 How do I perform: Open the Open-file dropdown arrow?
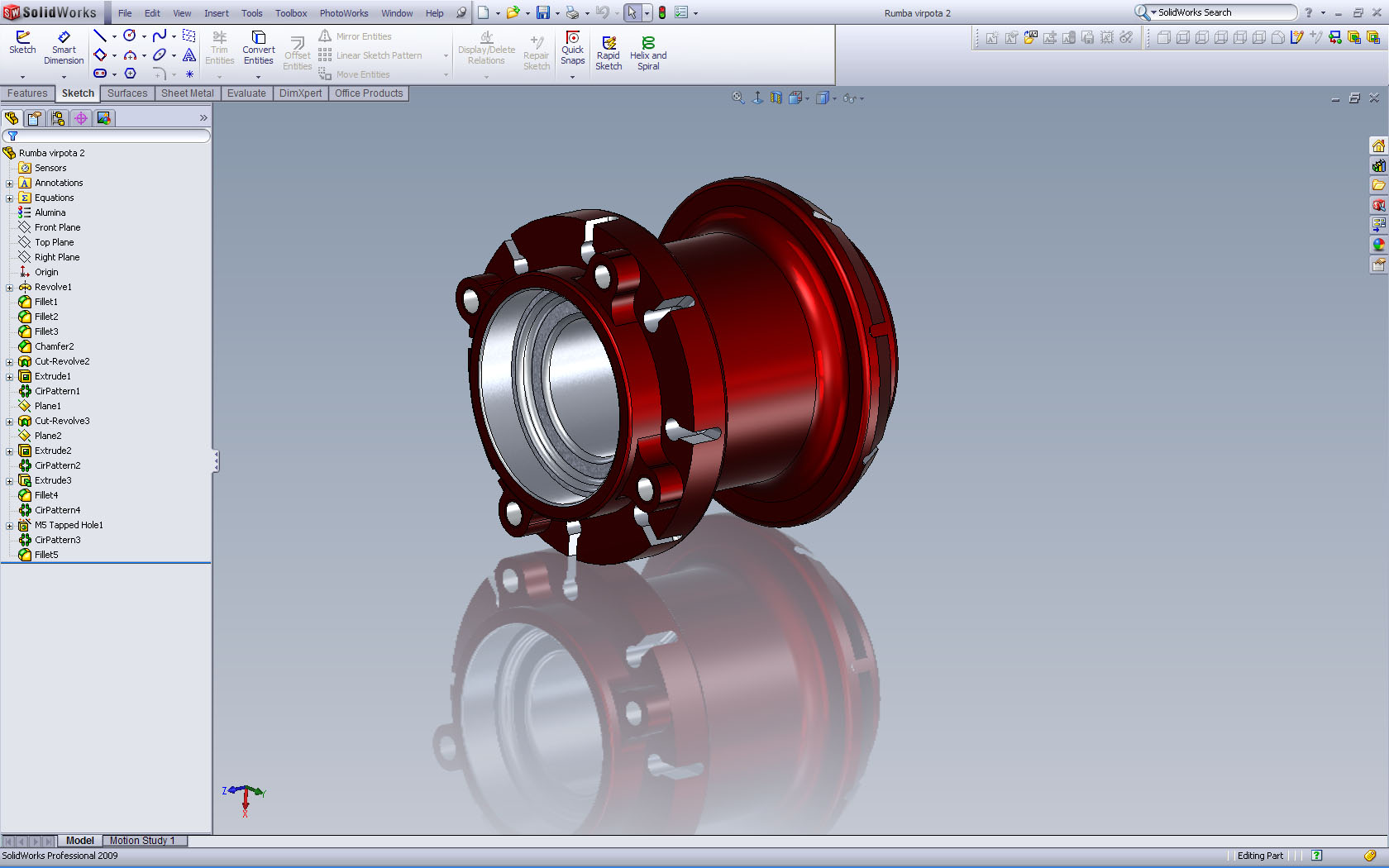(x=527, y=13)
